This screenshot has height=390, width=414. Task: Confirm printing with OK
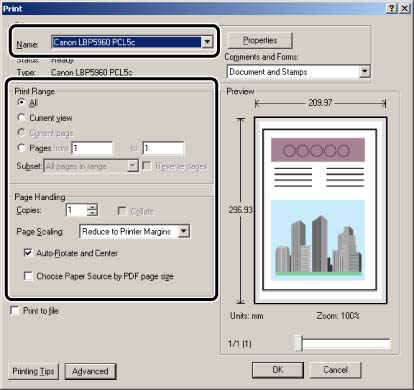278,370
